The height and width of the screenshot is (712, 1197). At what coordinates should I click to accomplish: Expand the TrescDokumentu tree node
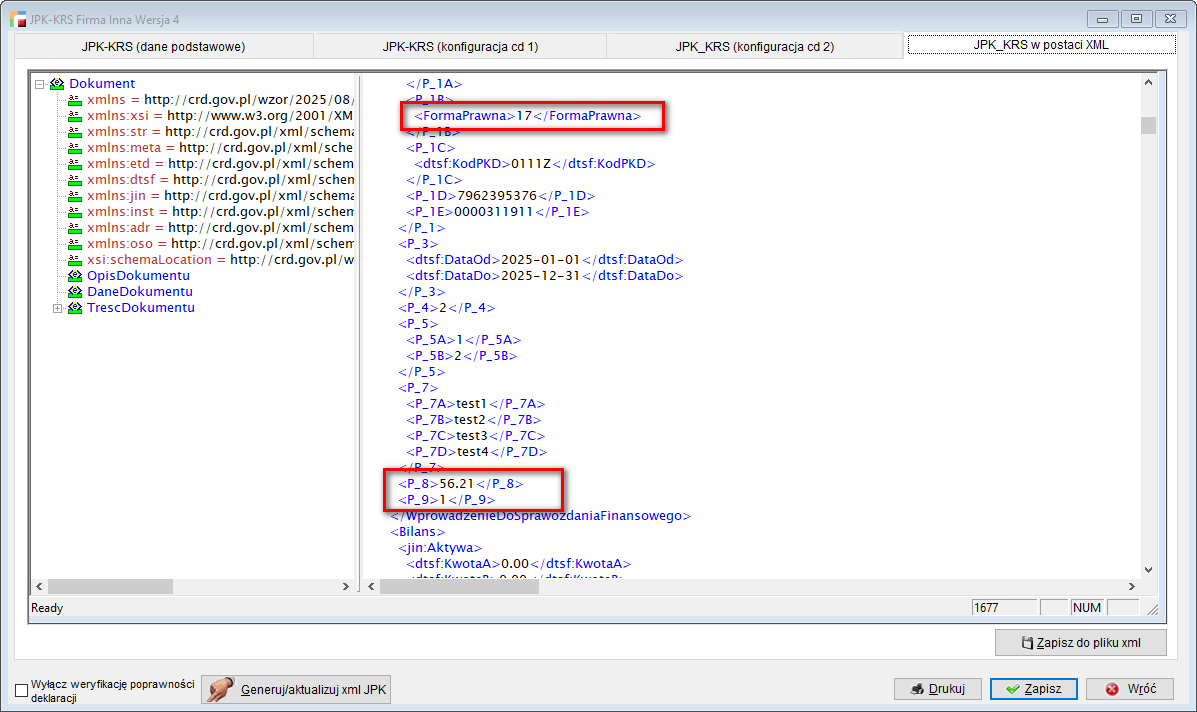(58, 308)
